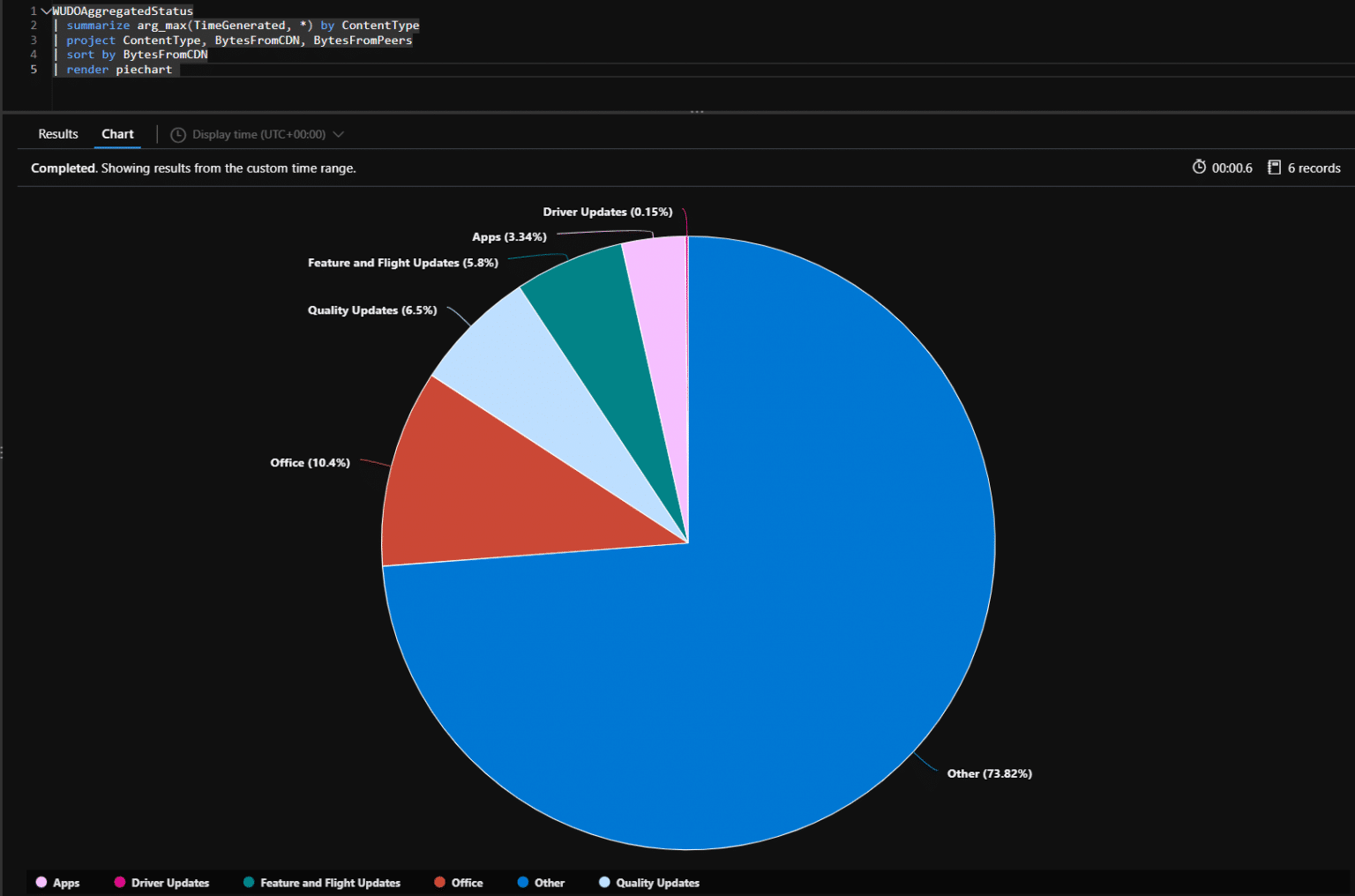Image resolution: width=1355 pixels, height=896 pixels.
Task: Click the clock icon beside Display time
Action: [177, 134]
